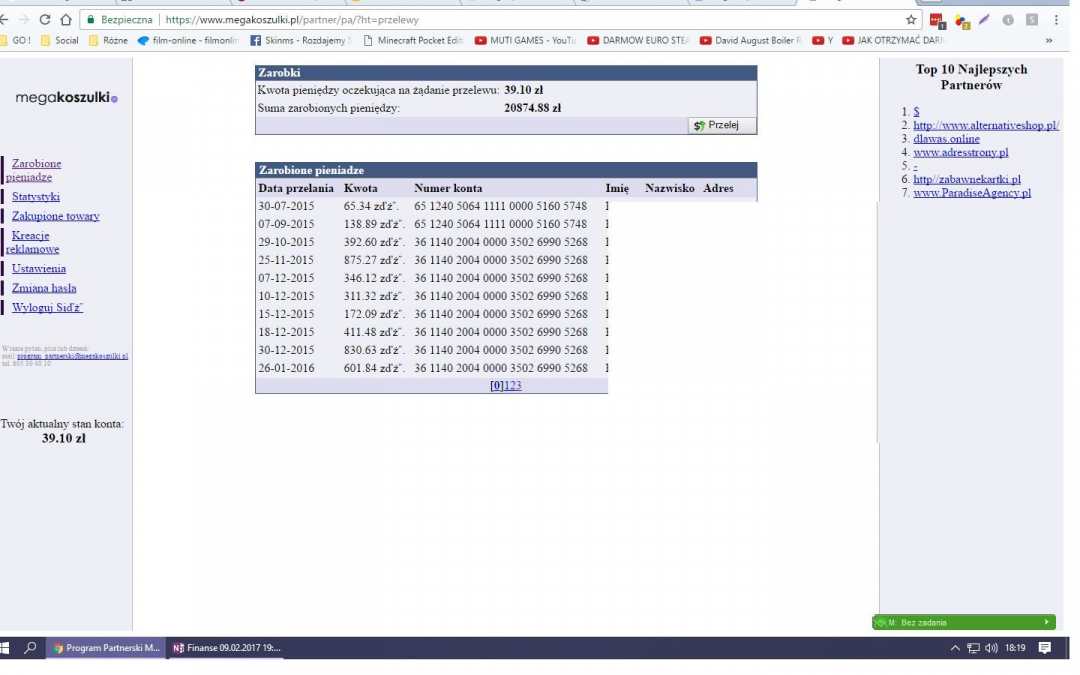
Task: Go forward with the browser forward arrow
Action: tap(24, 19)
